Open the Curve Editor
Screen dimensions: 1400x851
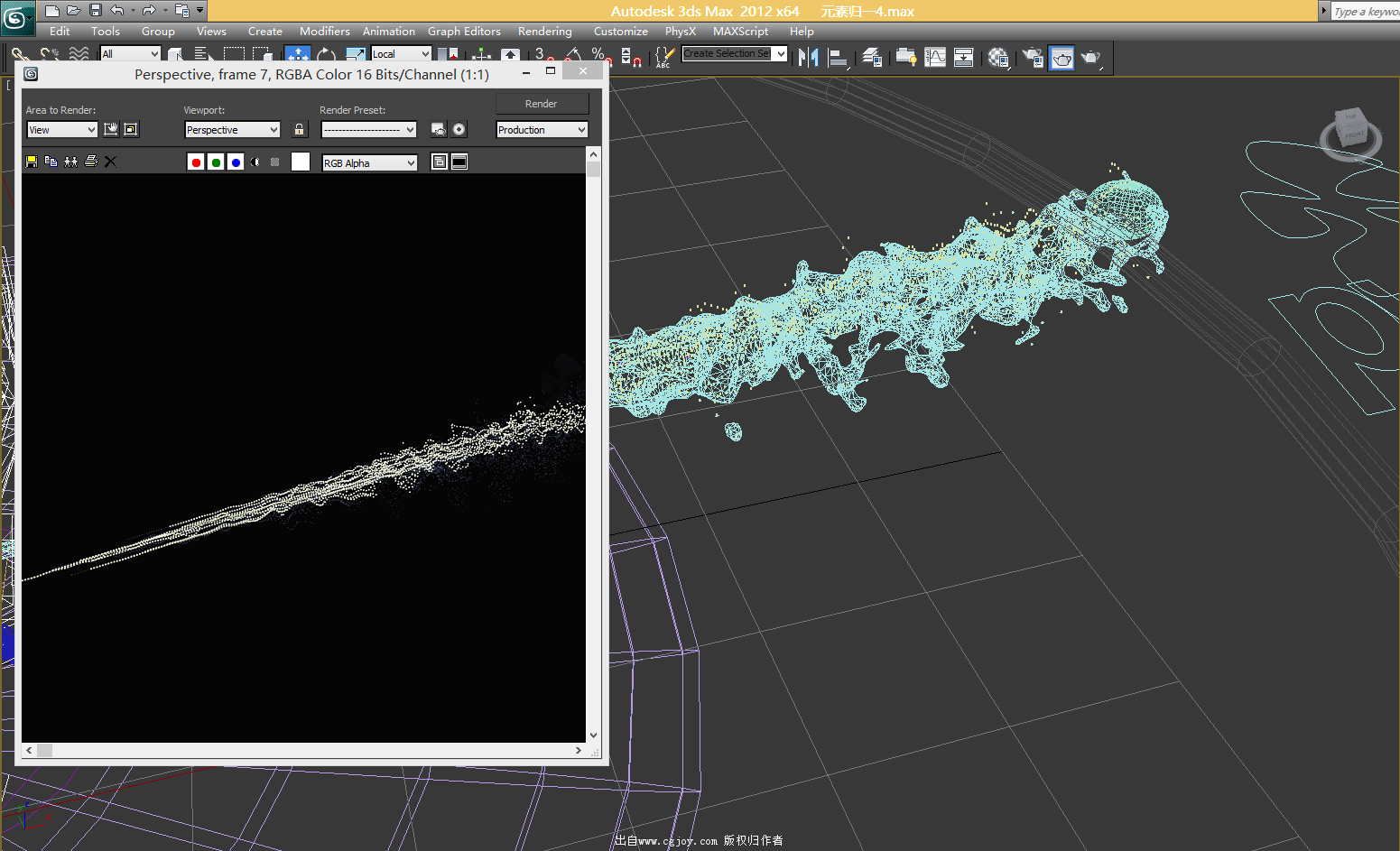(935, 58)
